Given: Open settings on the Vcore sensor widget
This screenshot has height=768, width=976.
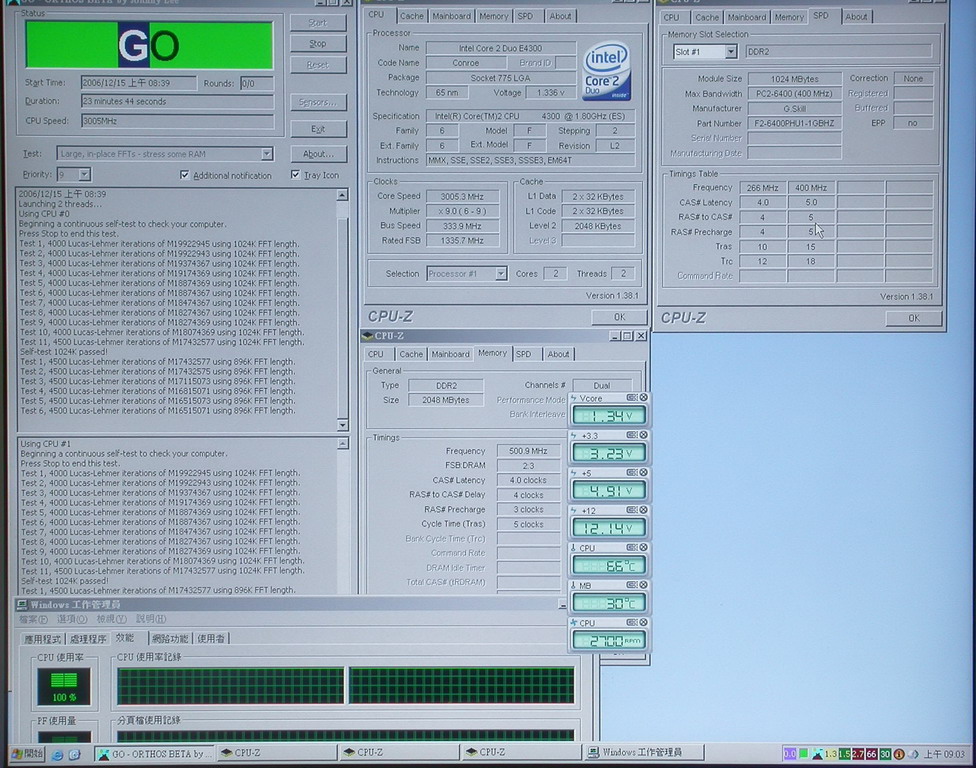Looking at the screenshot, I should click(632, 398).
